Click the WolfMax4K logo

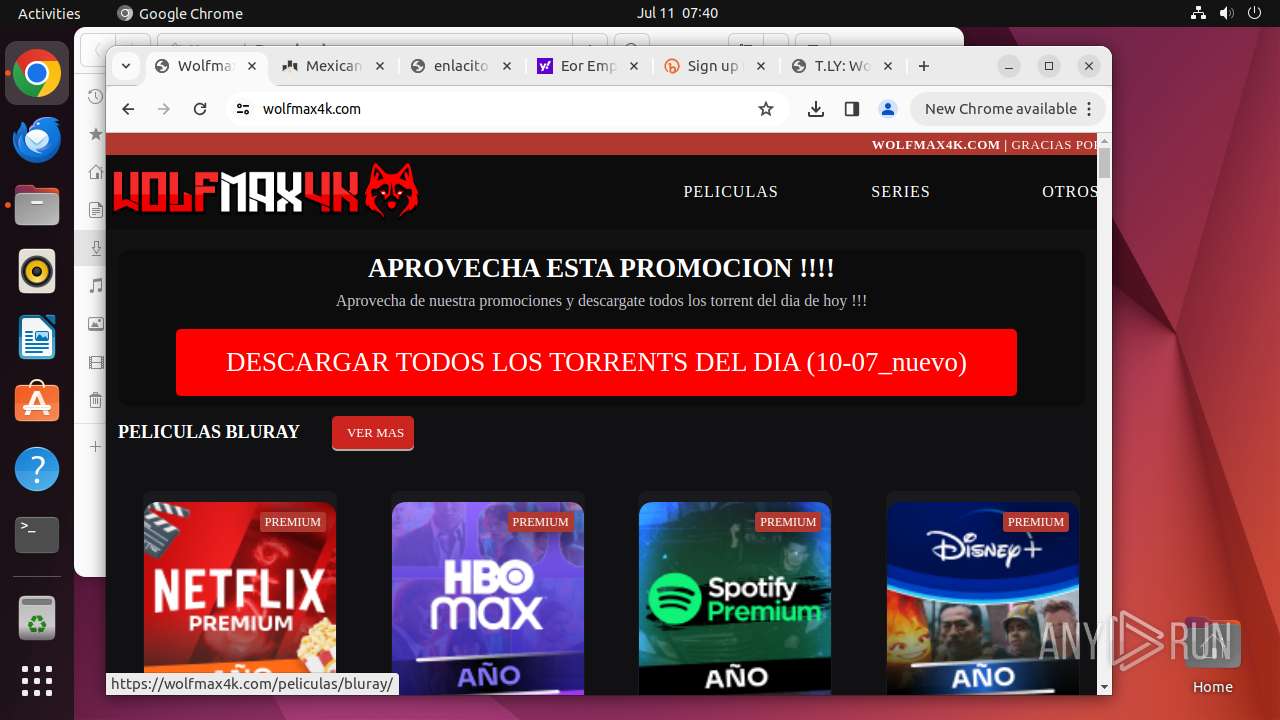pos(266,190)
